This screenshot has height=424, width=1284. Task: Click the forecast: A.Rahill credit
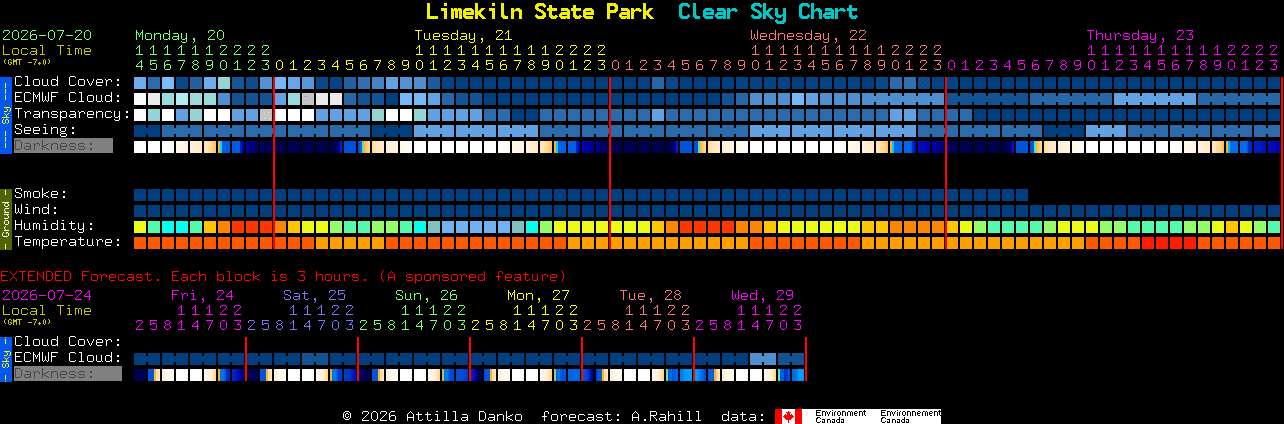pos(621,416)
